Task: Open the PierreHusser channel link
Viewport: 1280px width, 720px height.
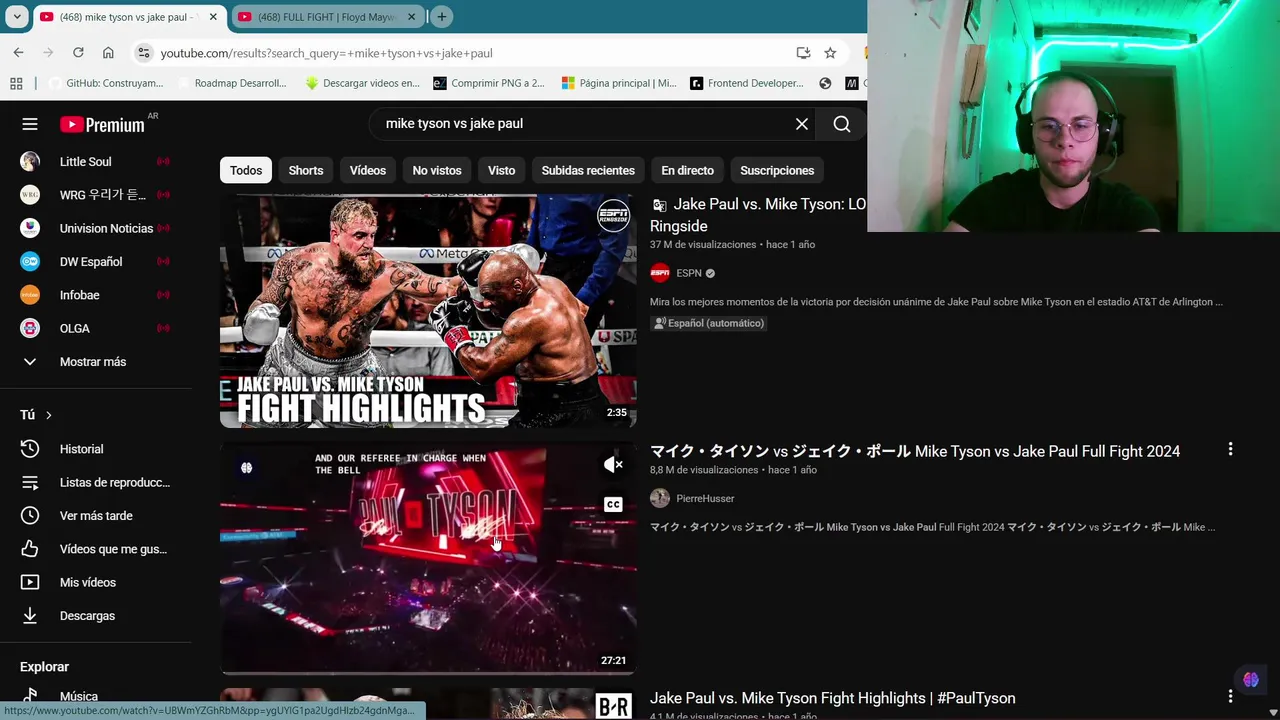Action: click(x=705, y=498)
